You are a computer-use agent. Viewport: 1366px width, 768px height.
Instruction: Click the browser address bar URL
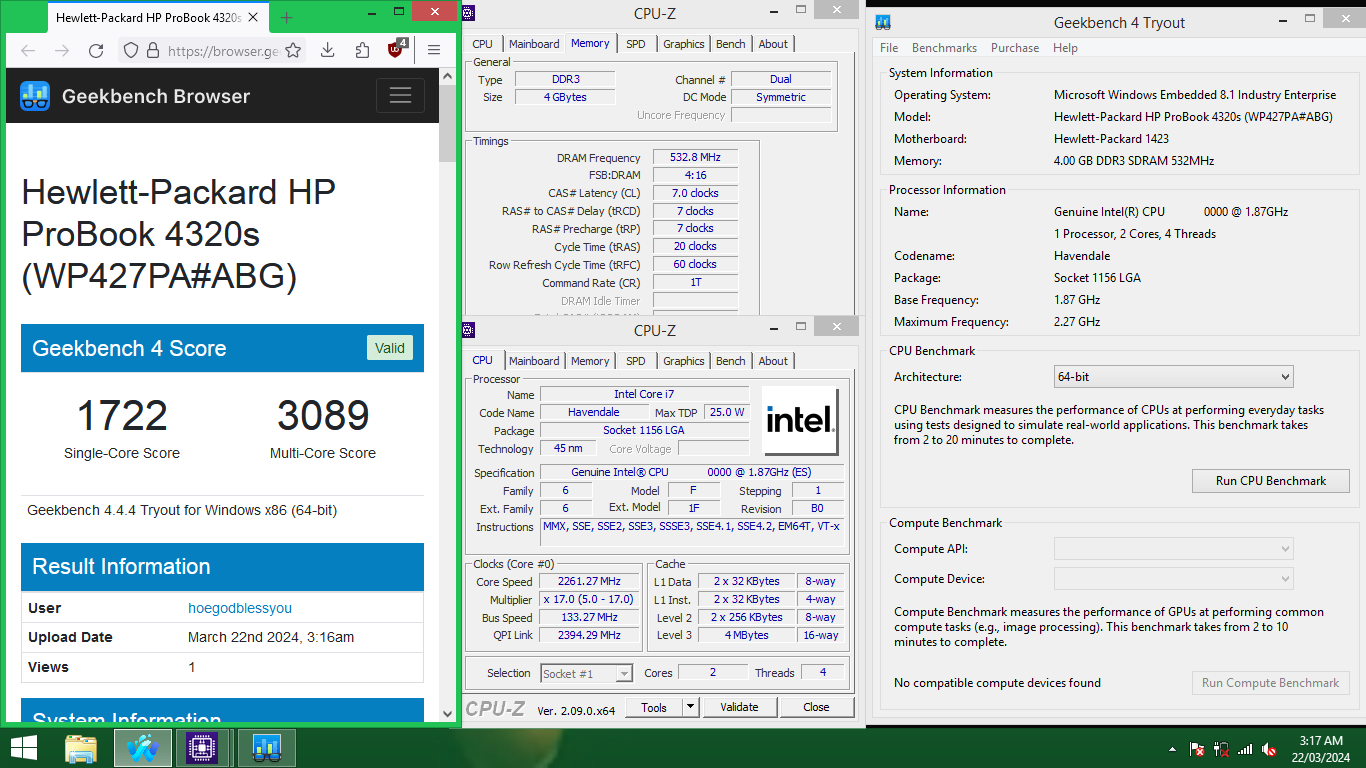pos(223,51)
